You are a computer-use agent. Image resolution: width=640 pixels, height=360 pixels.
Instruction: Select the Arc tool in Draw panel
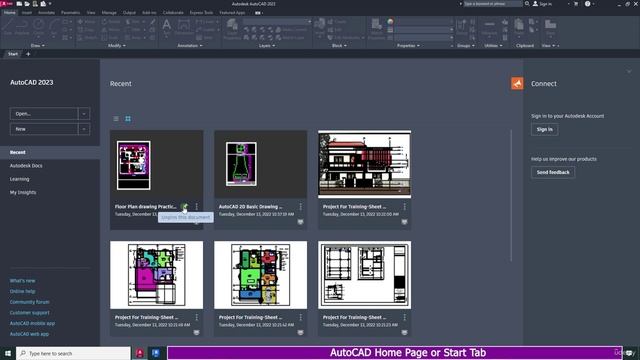click(53, 26)
